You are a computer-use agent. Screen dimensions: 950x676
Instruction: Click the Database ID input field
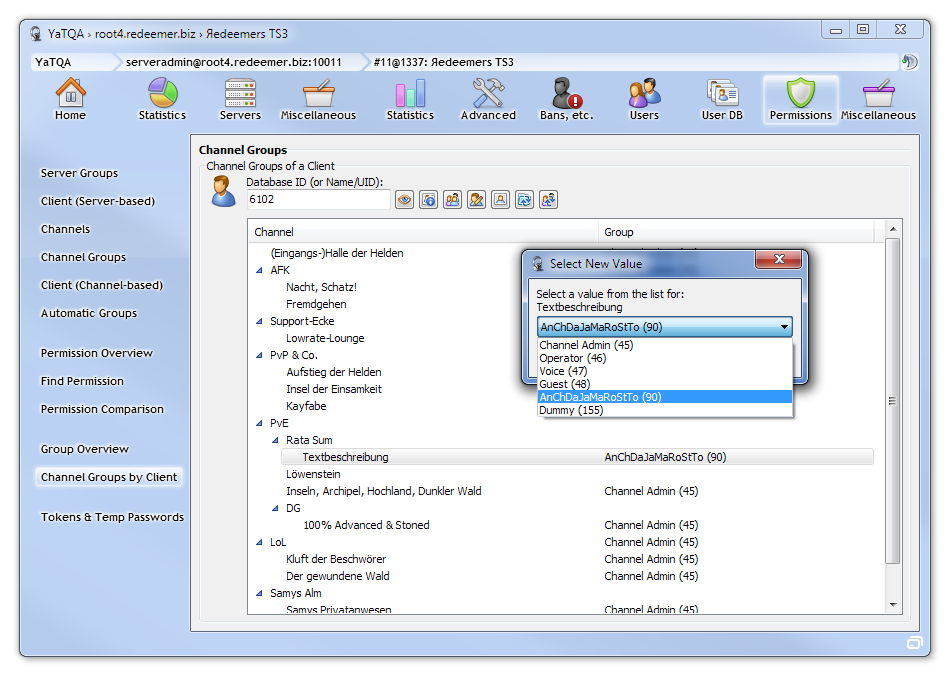coord(318,200)
